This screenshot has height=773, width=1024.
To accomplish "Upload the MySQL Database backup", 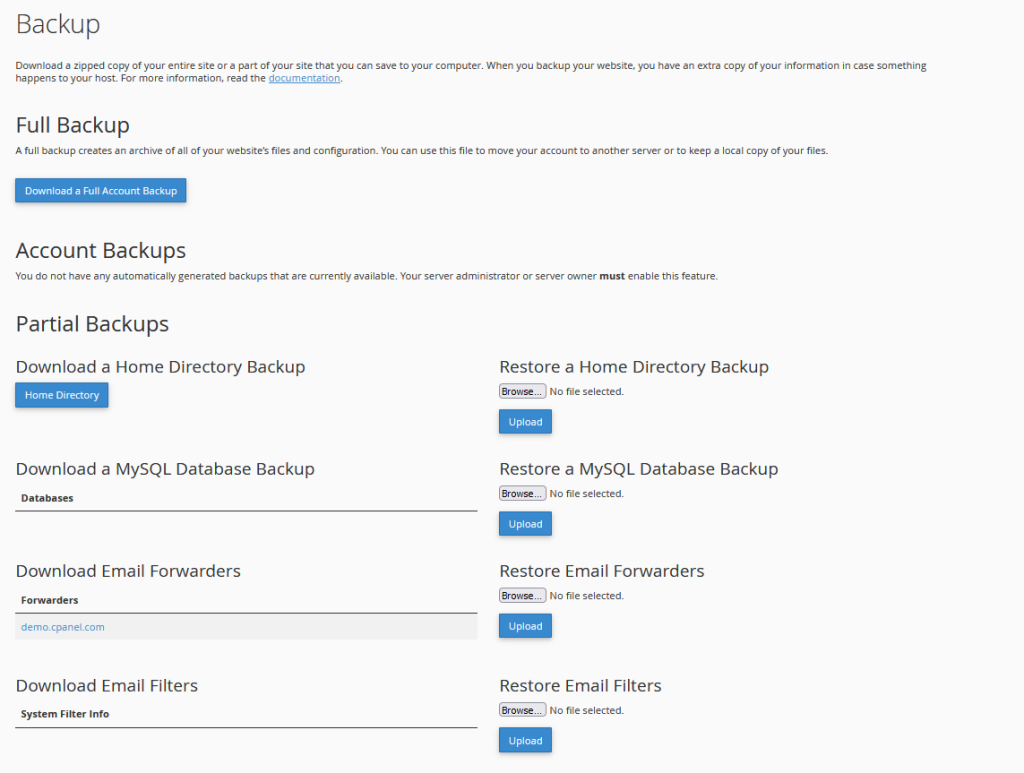I will click(x=525, y=524).
